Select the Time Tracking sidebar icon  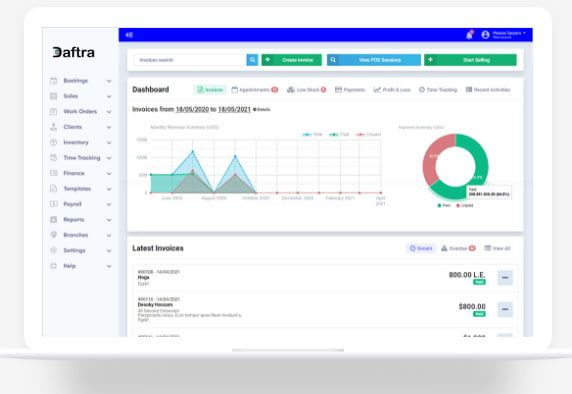pos(53,158)
